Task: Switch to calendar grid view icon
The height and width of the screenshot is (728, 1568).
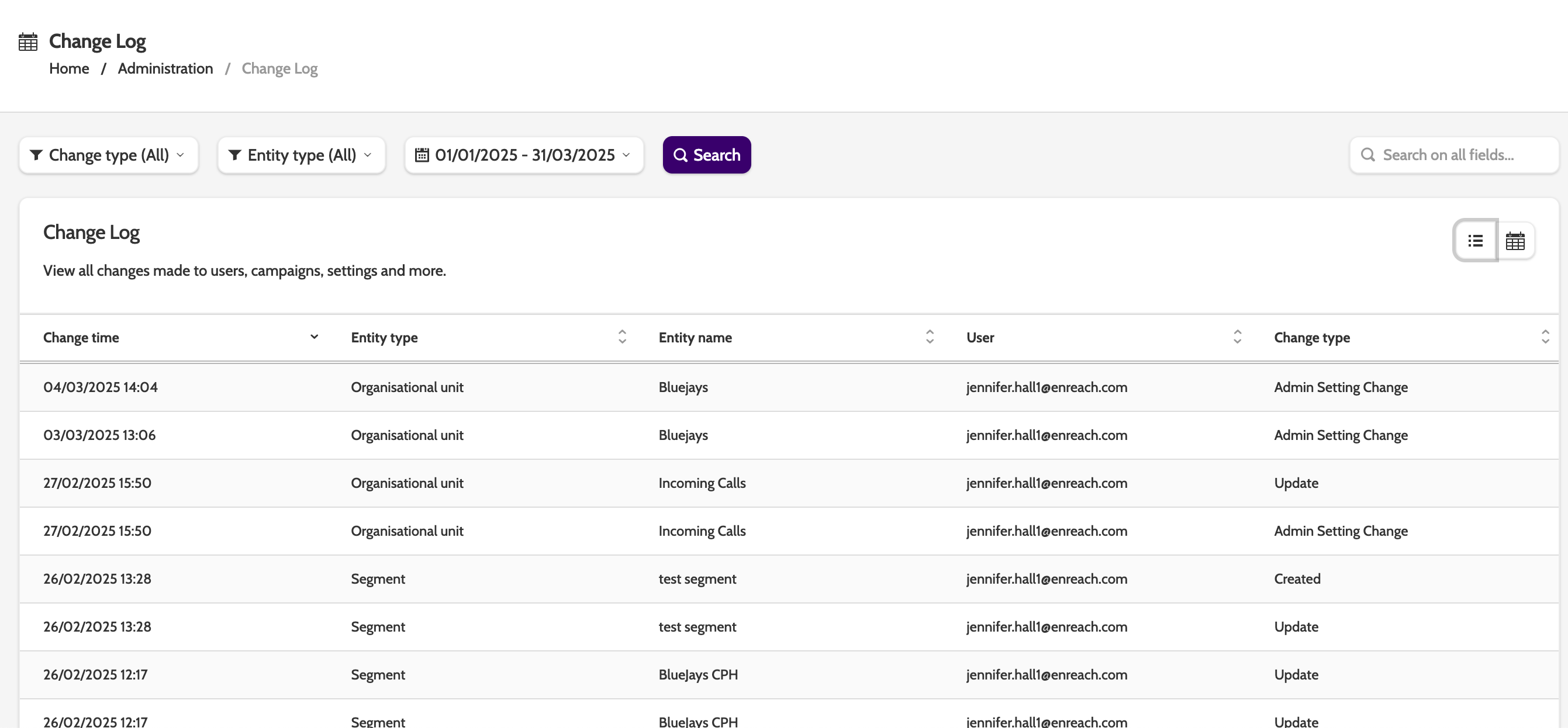Action: coord(1515,241)
